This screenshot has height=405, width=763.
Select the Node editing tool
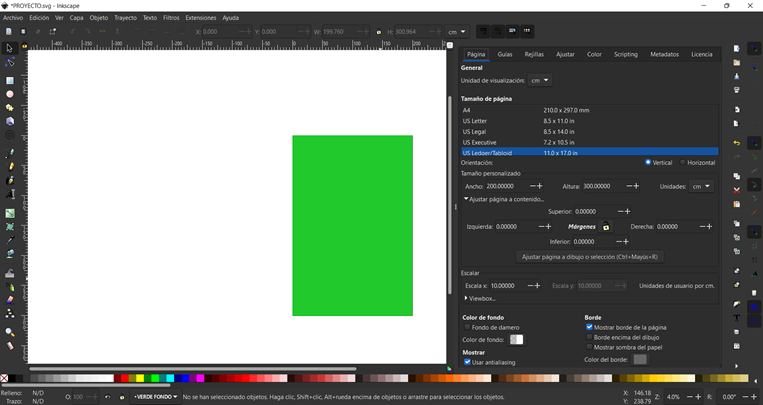click(x=10, y=62)
